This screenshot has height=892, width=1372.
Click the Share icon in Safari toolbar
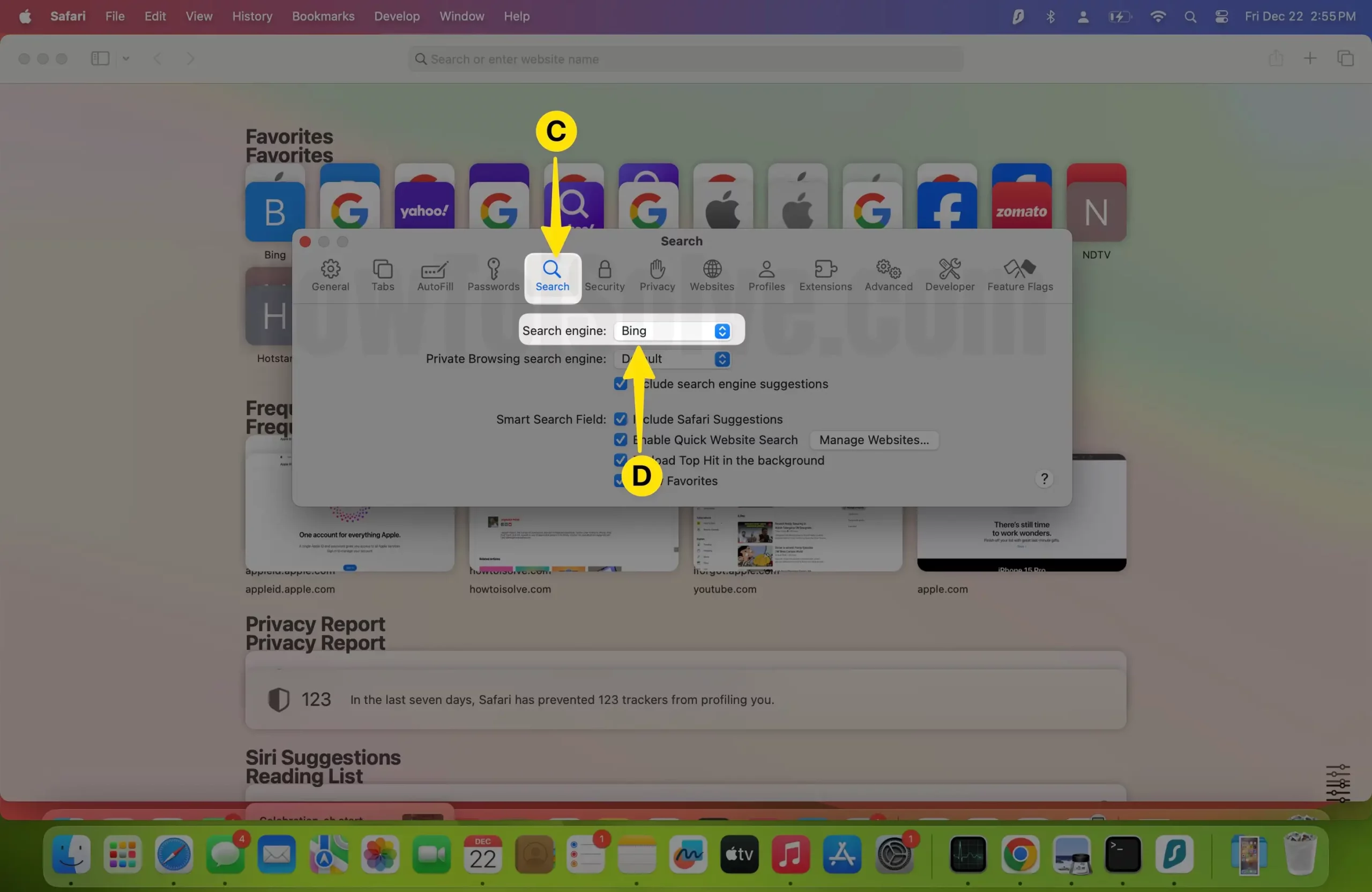(1276, 58)
